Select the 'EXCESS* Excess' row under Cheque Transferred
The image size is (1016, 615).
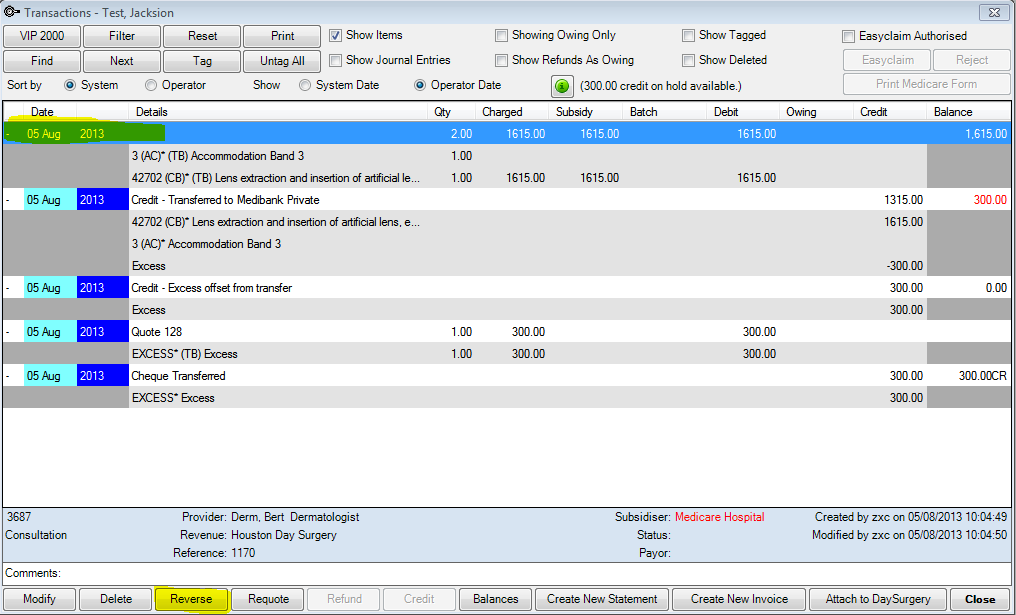pyautogui.click(x=507, y=398)
